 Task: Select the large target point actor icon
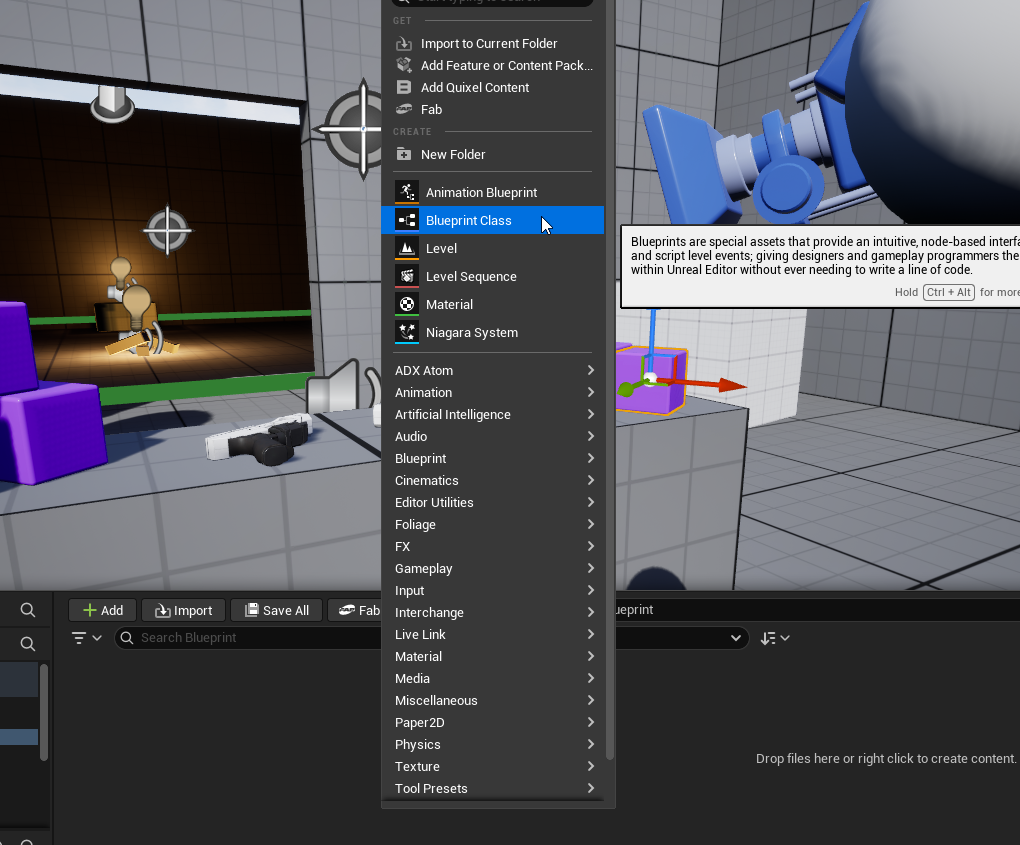353,129
